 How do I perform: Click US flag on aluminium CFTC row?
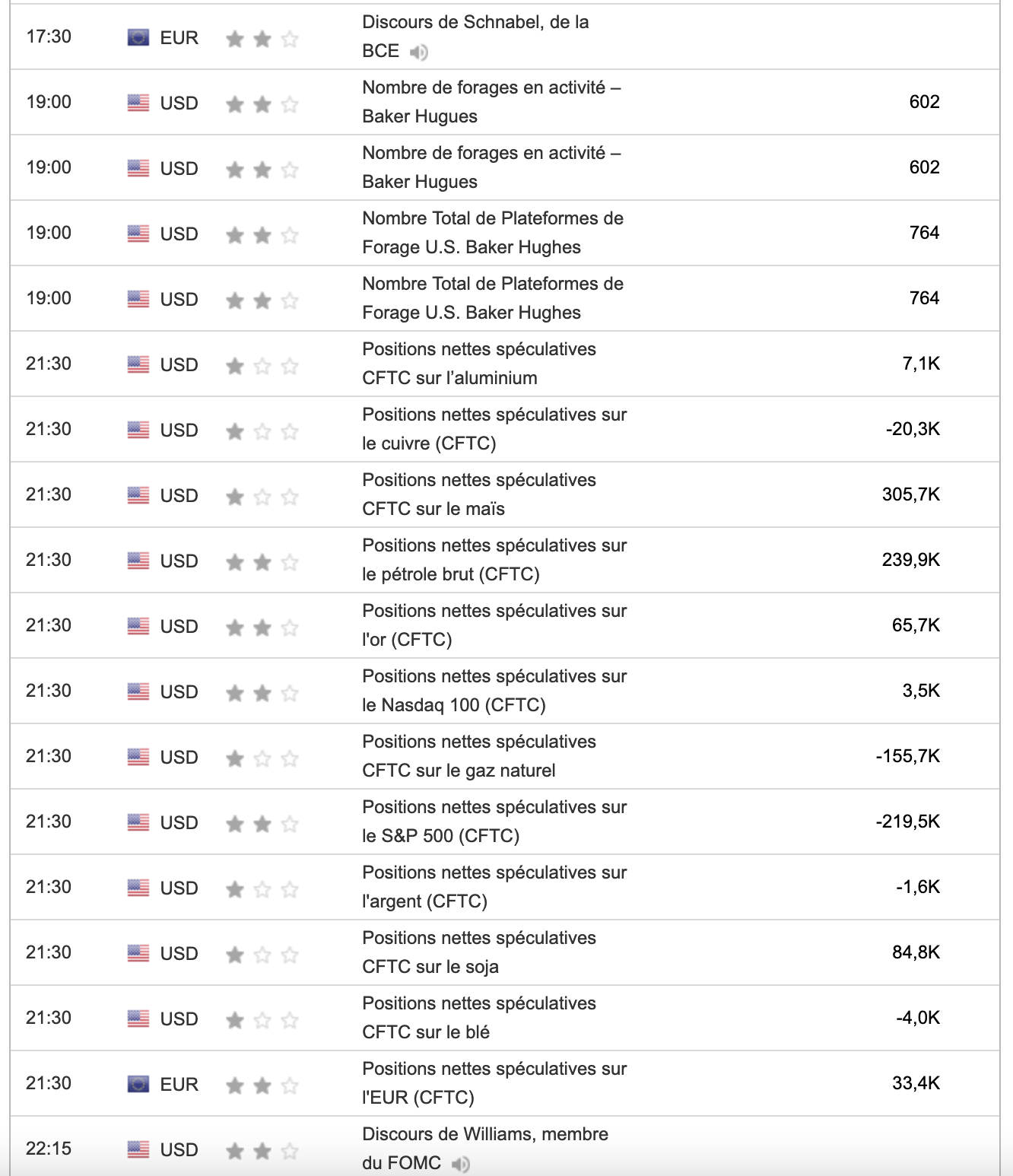138,364
